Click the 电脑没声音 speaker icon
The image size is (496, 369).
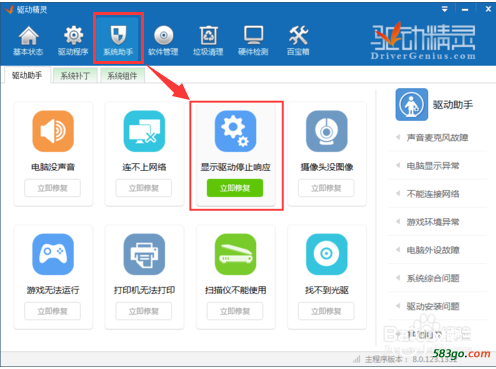(53, 131)
